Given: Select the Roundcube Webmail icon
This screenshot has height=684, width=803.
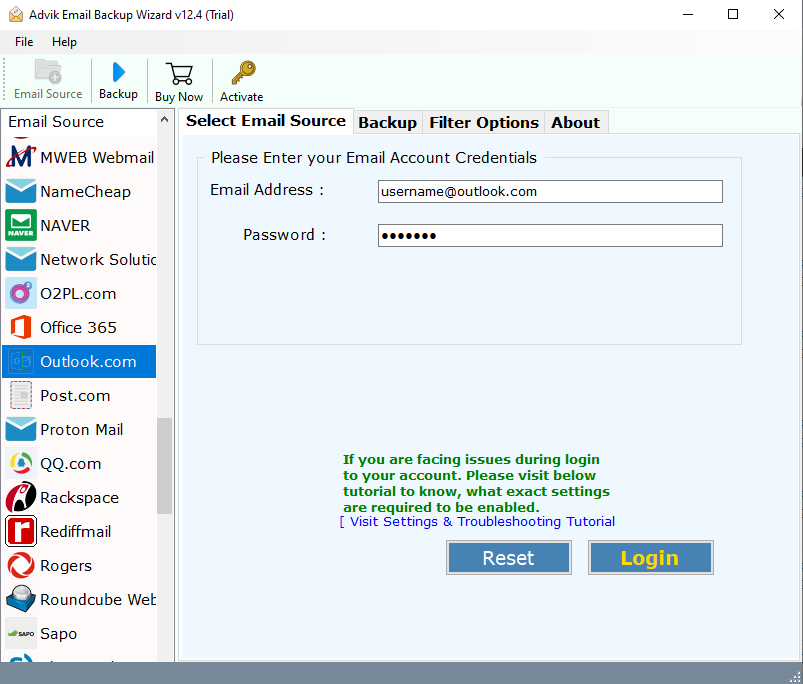Looking at the screenshot, I should tap(20, 599).
